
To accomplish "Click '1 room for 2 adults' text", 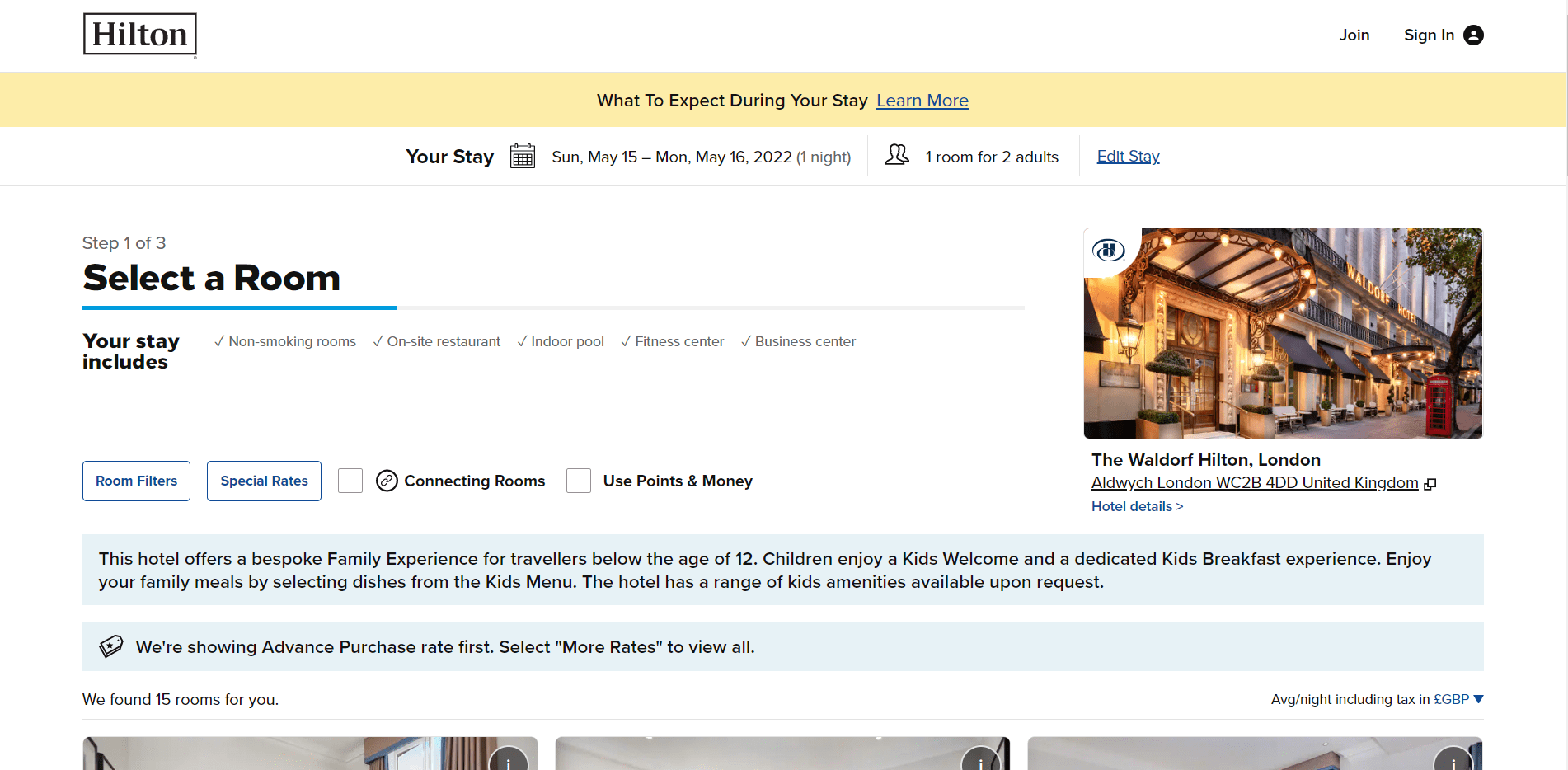I will (x=992, y=157).
